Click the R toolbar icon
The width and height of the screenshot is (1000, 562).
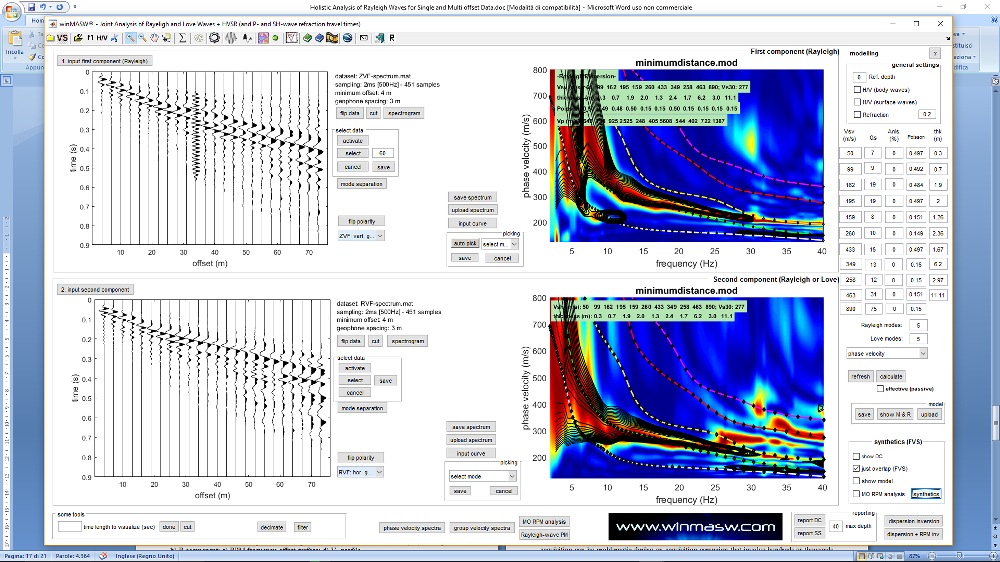click(392, 38)
